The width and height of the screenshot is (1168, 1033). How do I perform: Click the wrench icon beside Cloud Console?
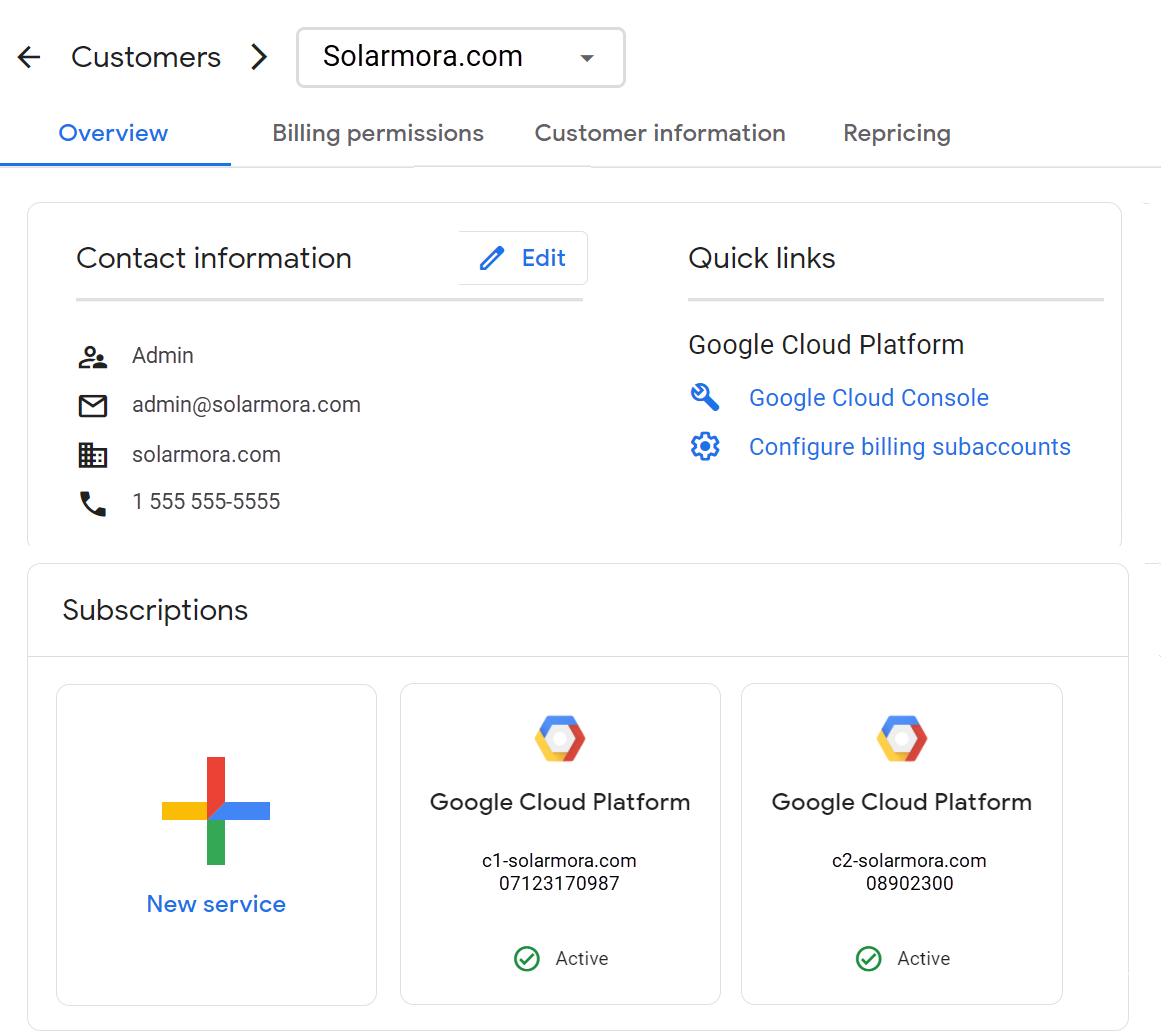coord(705,397)
